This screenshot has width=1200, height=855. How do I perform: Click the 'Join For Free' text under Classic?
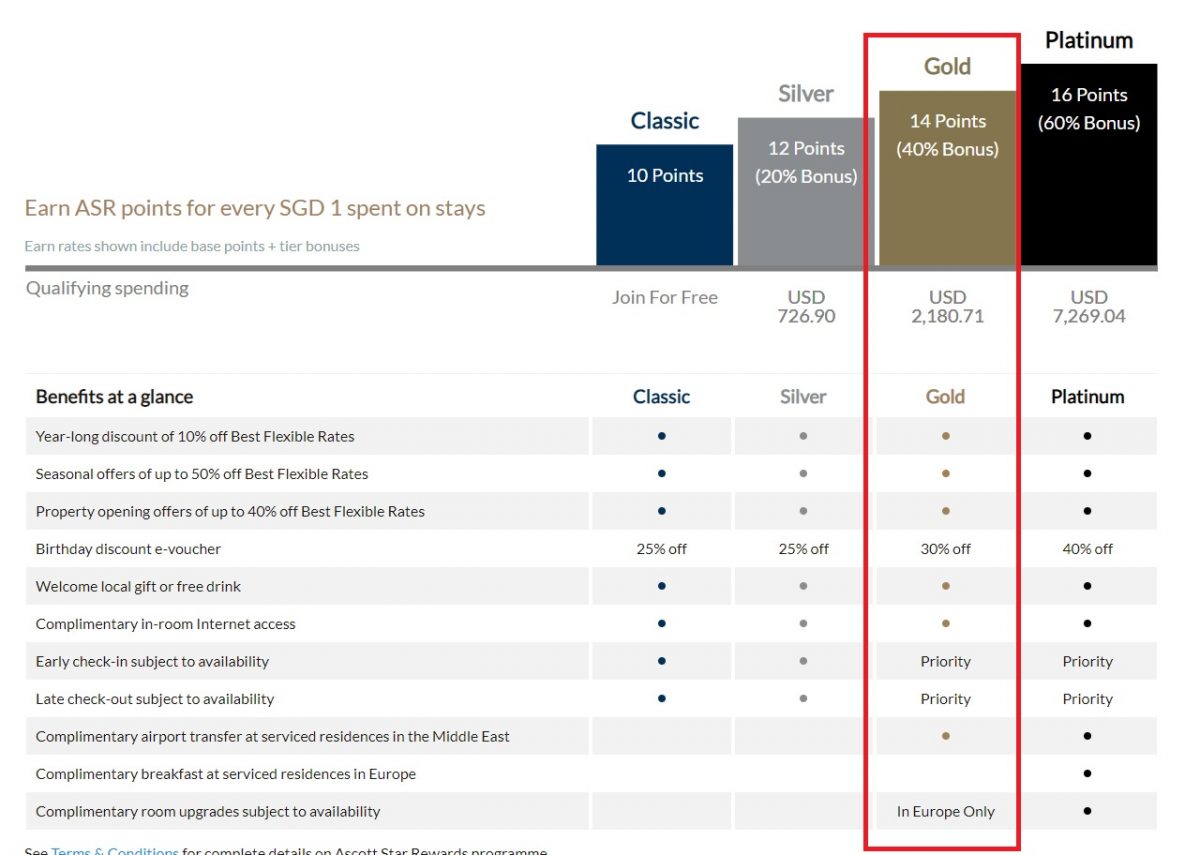click(665, 297)
